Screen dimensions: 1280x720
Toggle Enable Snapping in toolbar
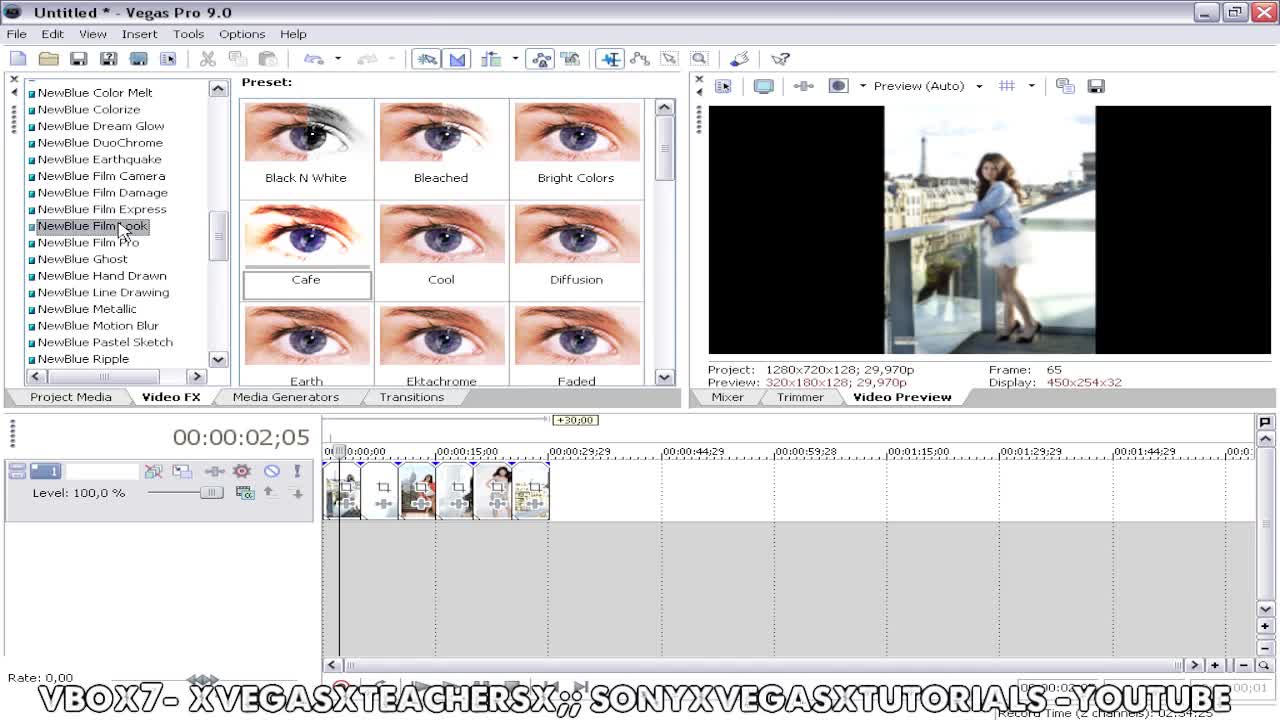coord(427,59)
